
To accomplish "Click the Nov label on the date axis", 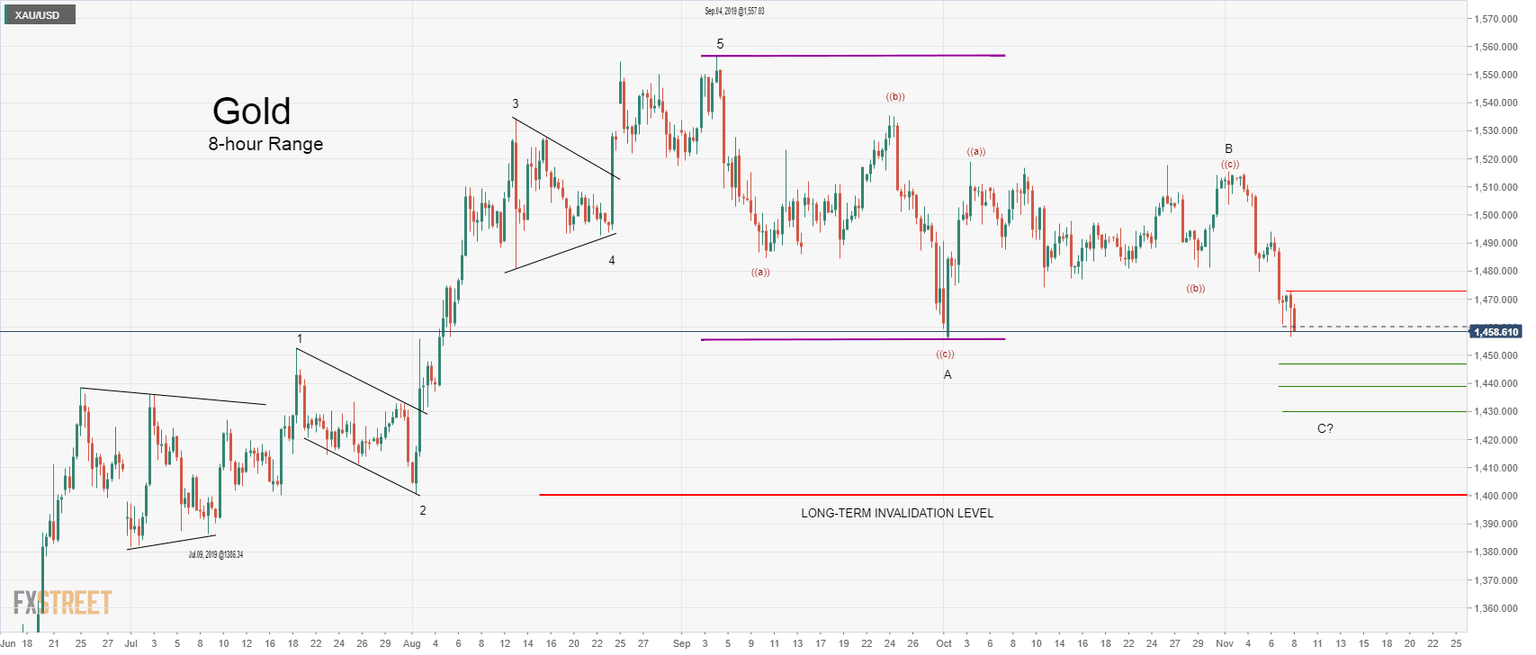I will [x=1226, y=645].
